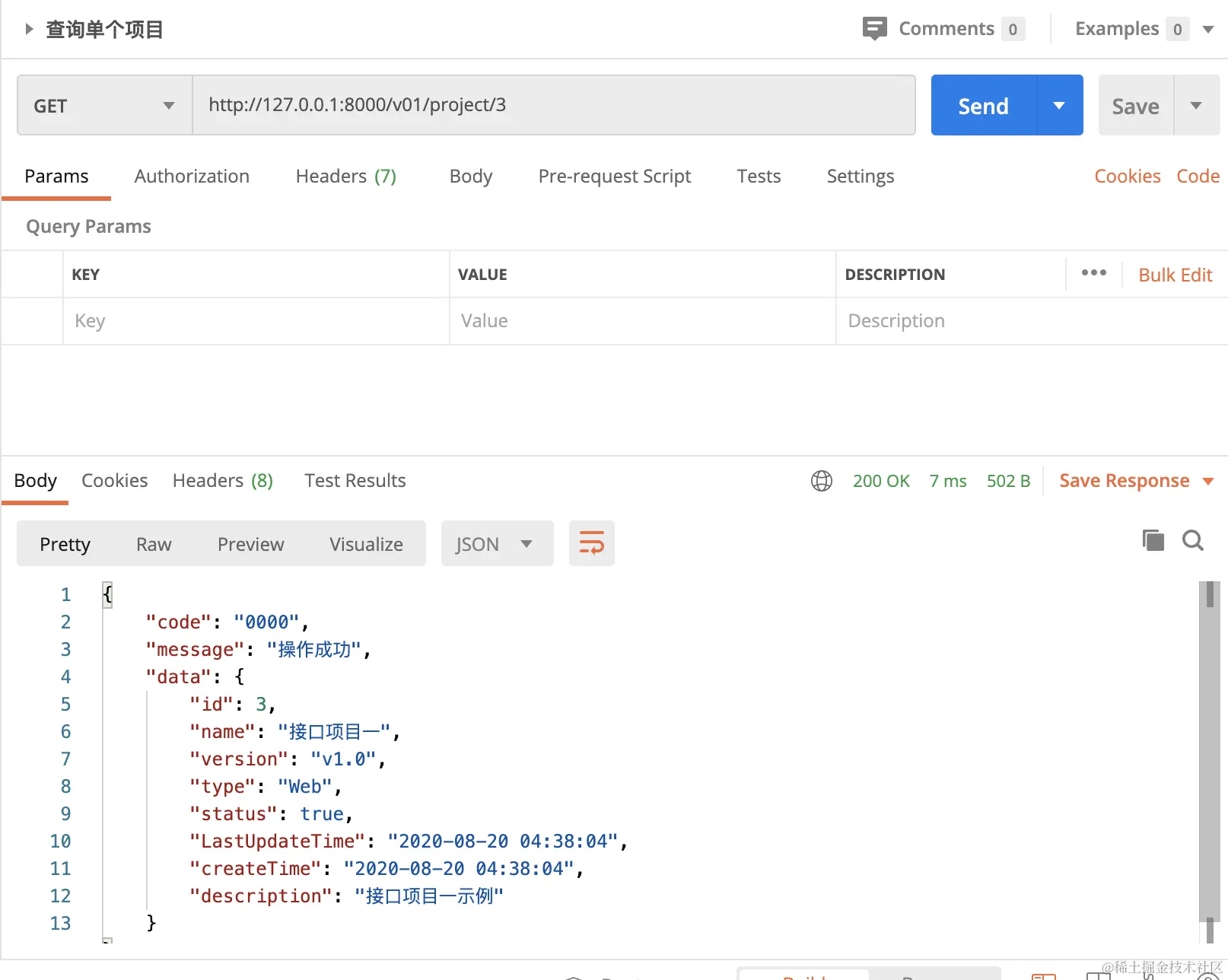1228x980 pixels.
Task: Copy response body with copy icon
Action: [x=1153, y=541]
